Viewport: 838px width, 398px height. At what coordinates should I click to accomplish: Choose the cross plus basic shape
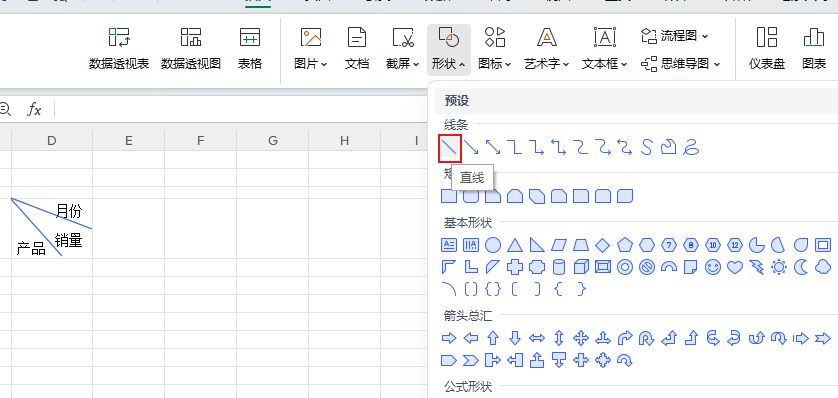point(515,267)
